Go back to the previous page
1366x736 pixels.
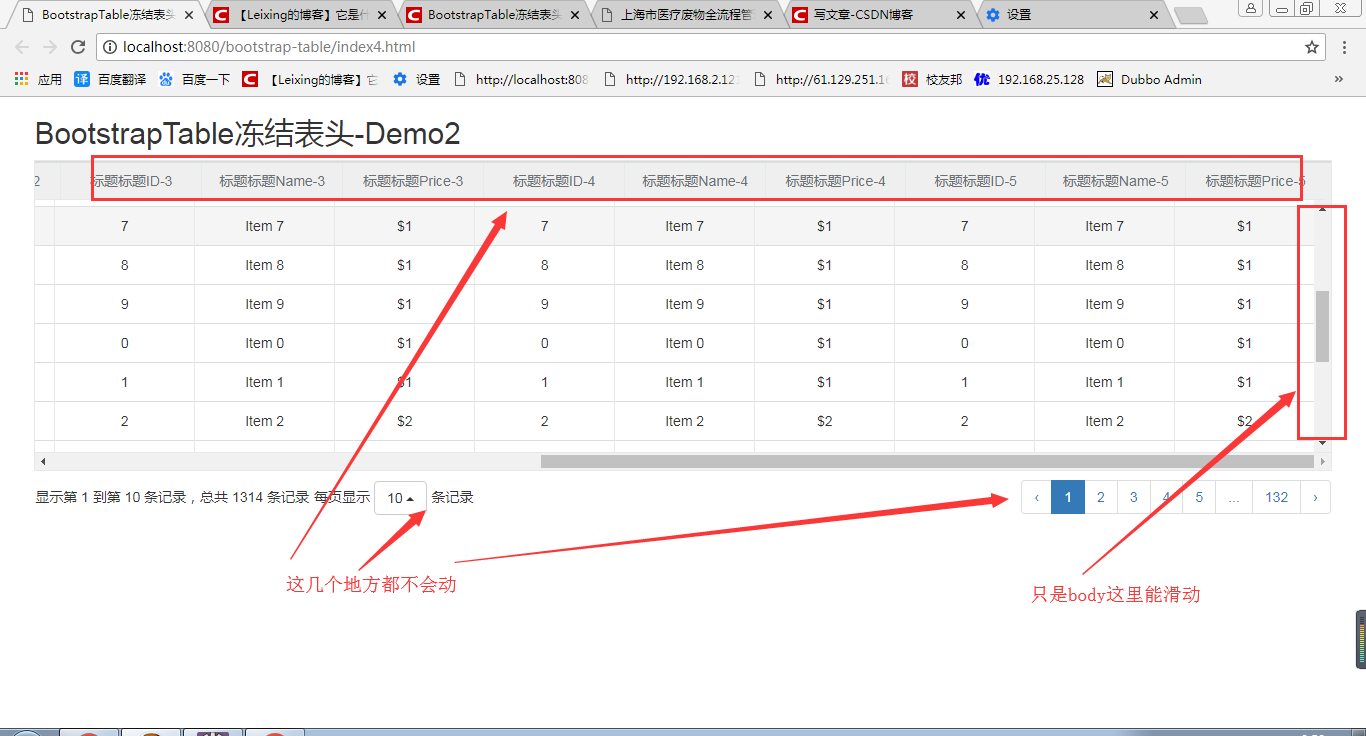coord(22,47)
